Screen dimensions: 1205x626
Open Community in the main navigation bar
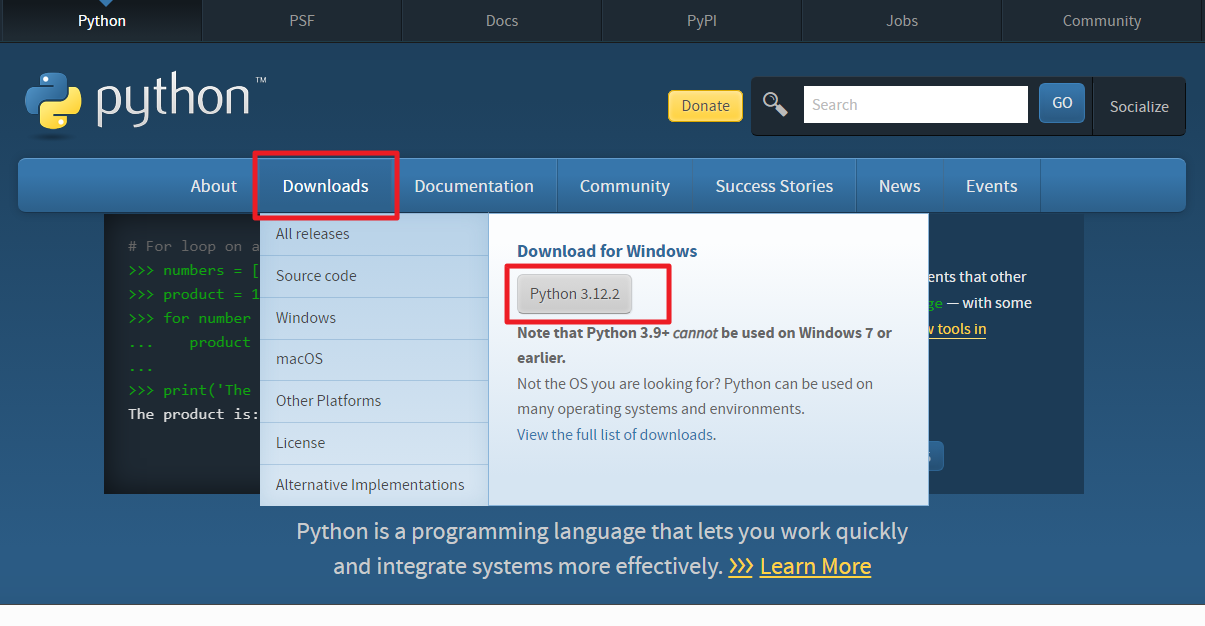(x=625, y=186)
